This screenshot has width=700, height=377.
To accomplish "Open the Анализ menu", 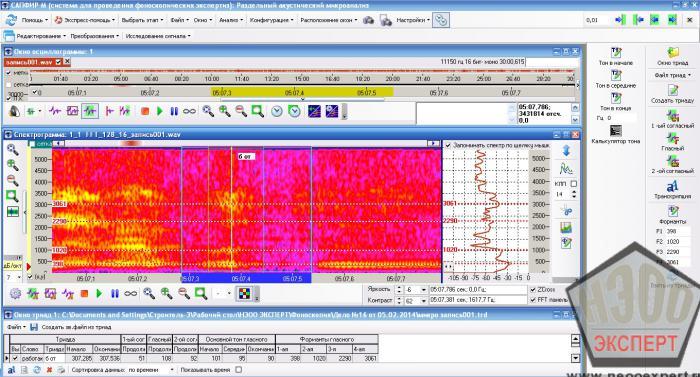I will pyautogui.click(x=231, y=20).
